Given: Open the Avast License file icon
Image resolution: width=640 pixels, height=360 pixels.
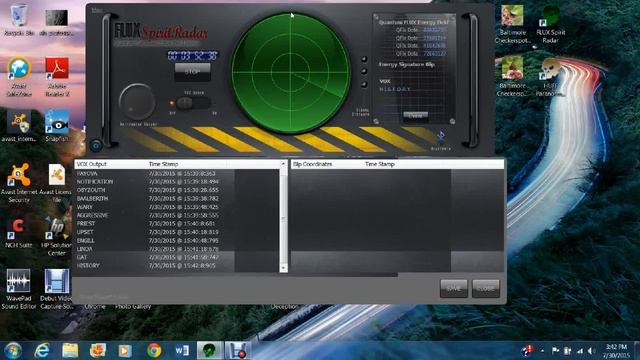Looking at the screenshot, I should click(x=57, y=182).
